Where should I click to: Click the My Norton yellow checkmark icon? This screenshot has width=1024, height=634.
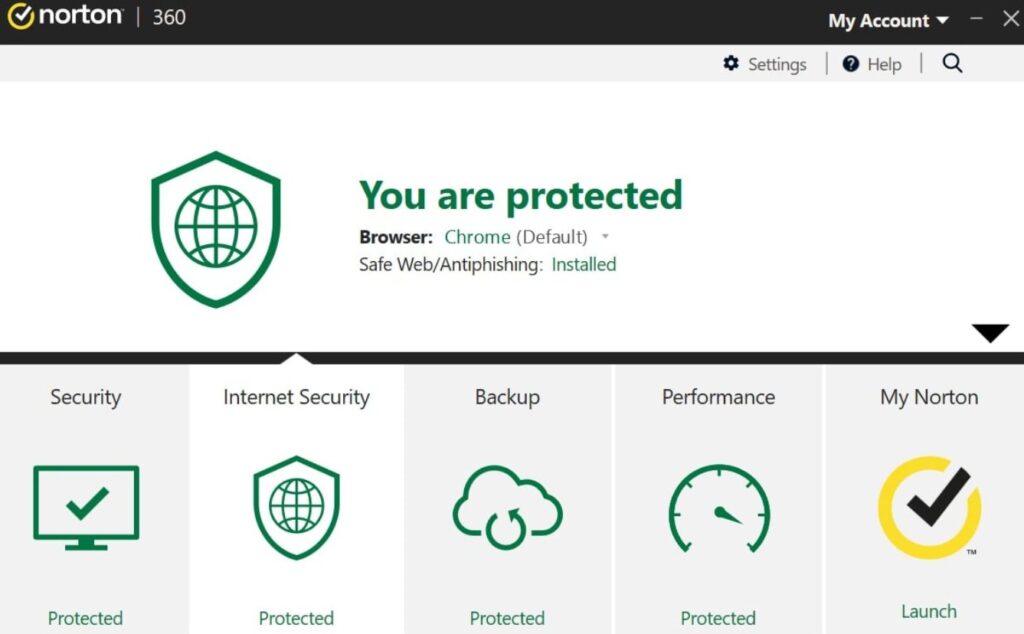click(x=930, y=507)
